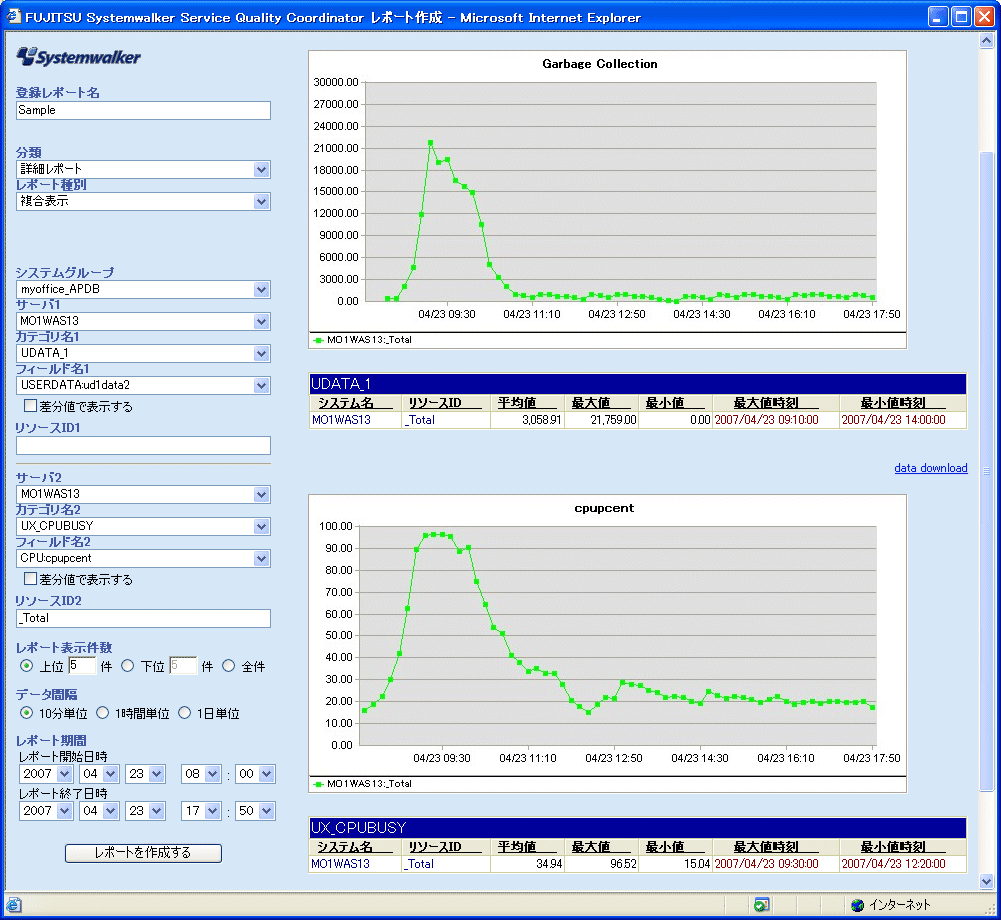Open the start year dropdown
Screen dimensions: 1001x920
[x=46, y=774]
